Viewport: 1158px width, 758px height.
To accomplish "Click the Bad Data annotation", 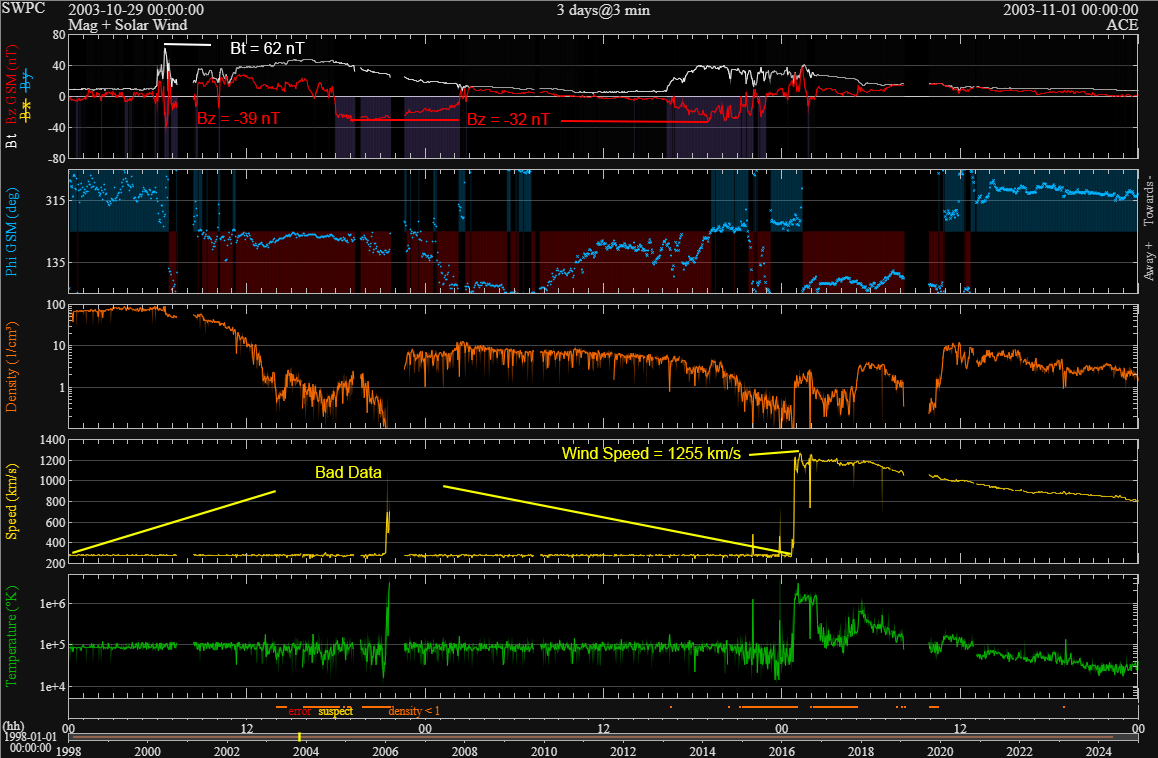I will click(x=347, y=472).
